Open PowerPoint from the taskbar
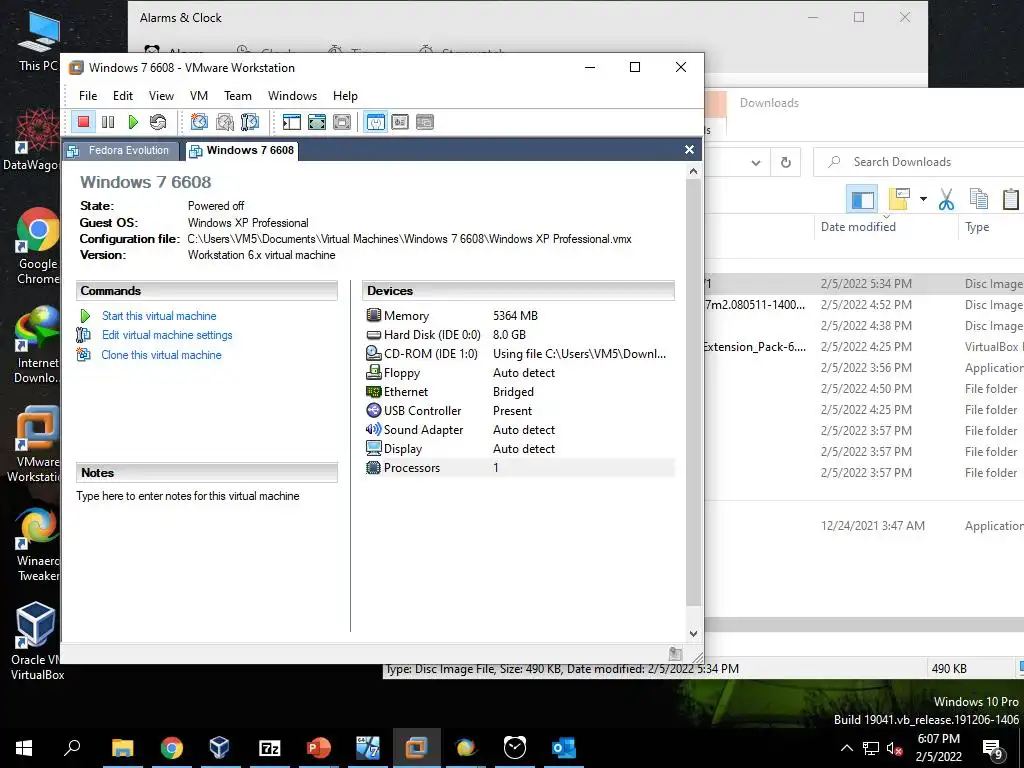 click(319, 748)
